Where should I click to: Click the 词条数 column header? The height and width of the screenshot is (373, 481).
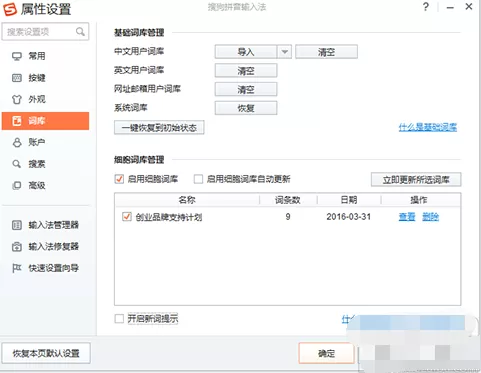tap(288, 200)
